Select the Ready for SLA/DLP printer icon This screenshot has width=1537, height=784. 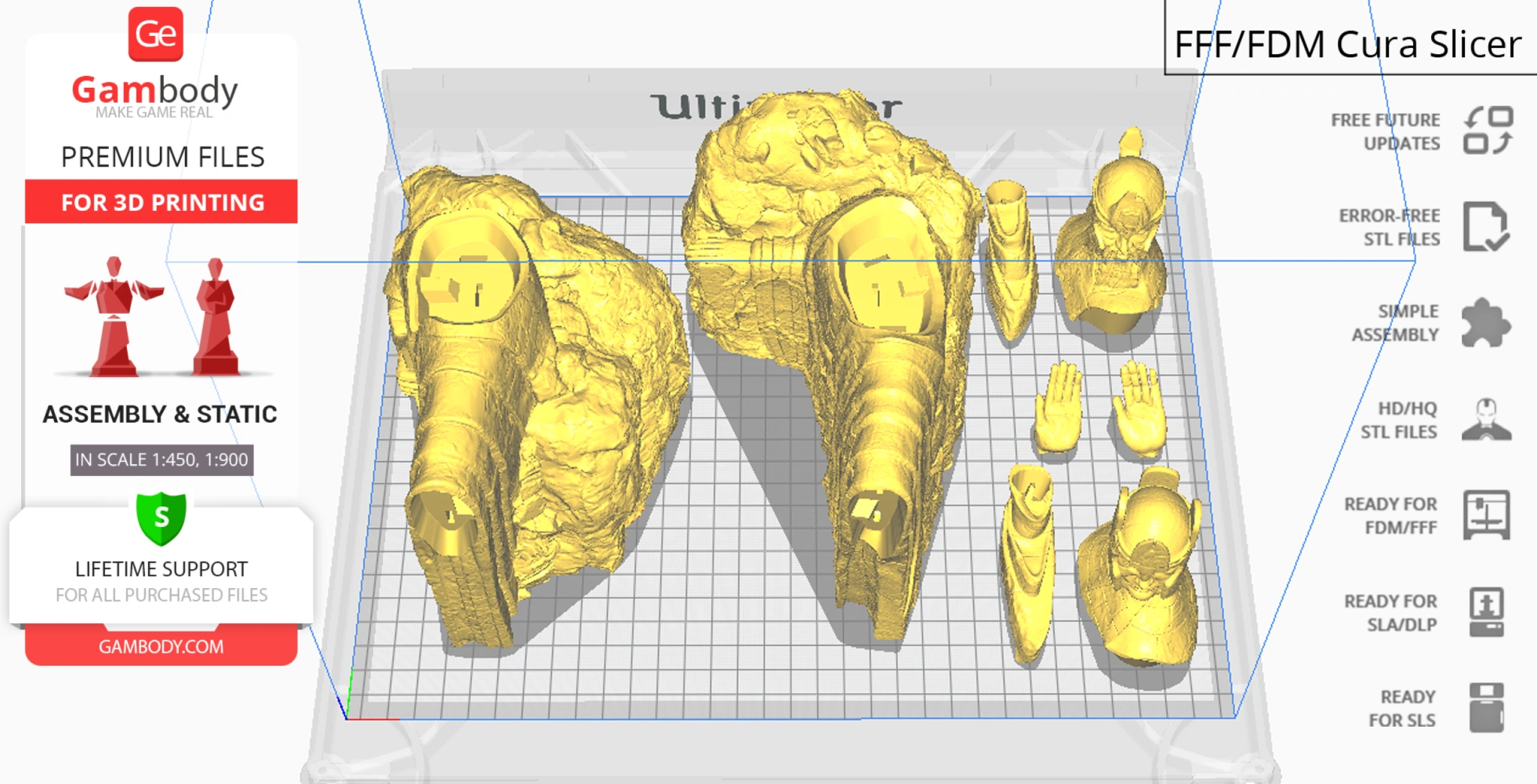1487,612
